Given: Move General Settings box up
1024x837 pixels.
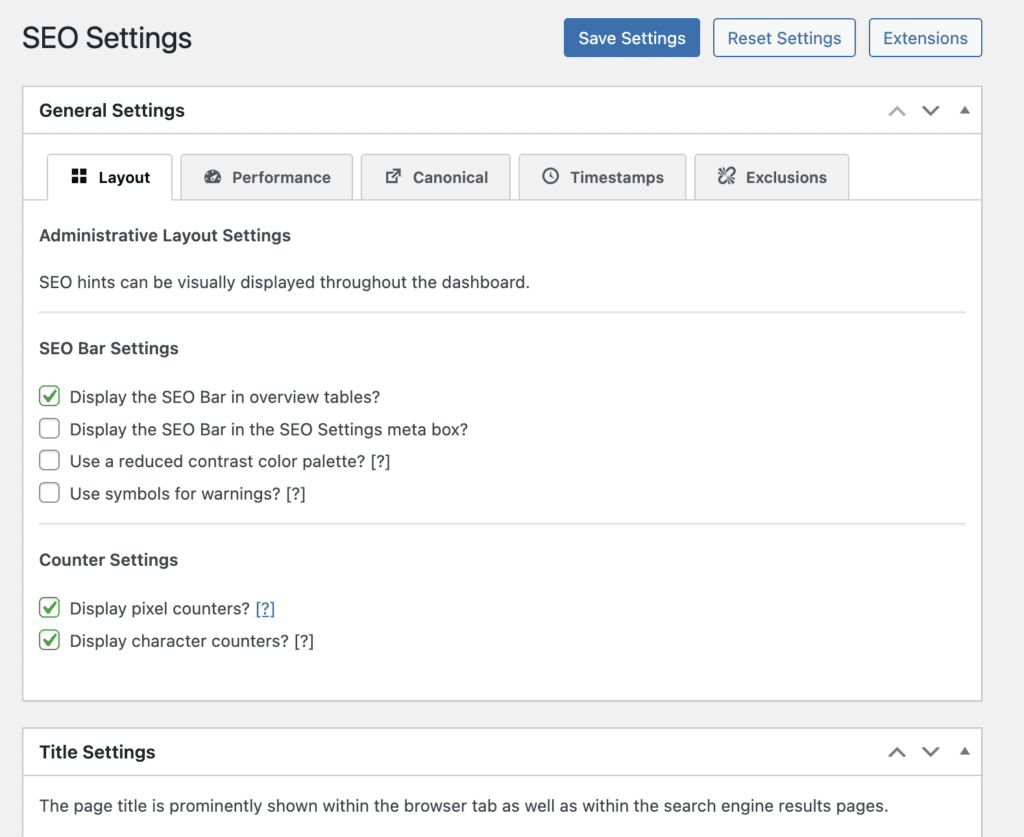Looking at the screenshot, I should point(897,111).
